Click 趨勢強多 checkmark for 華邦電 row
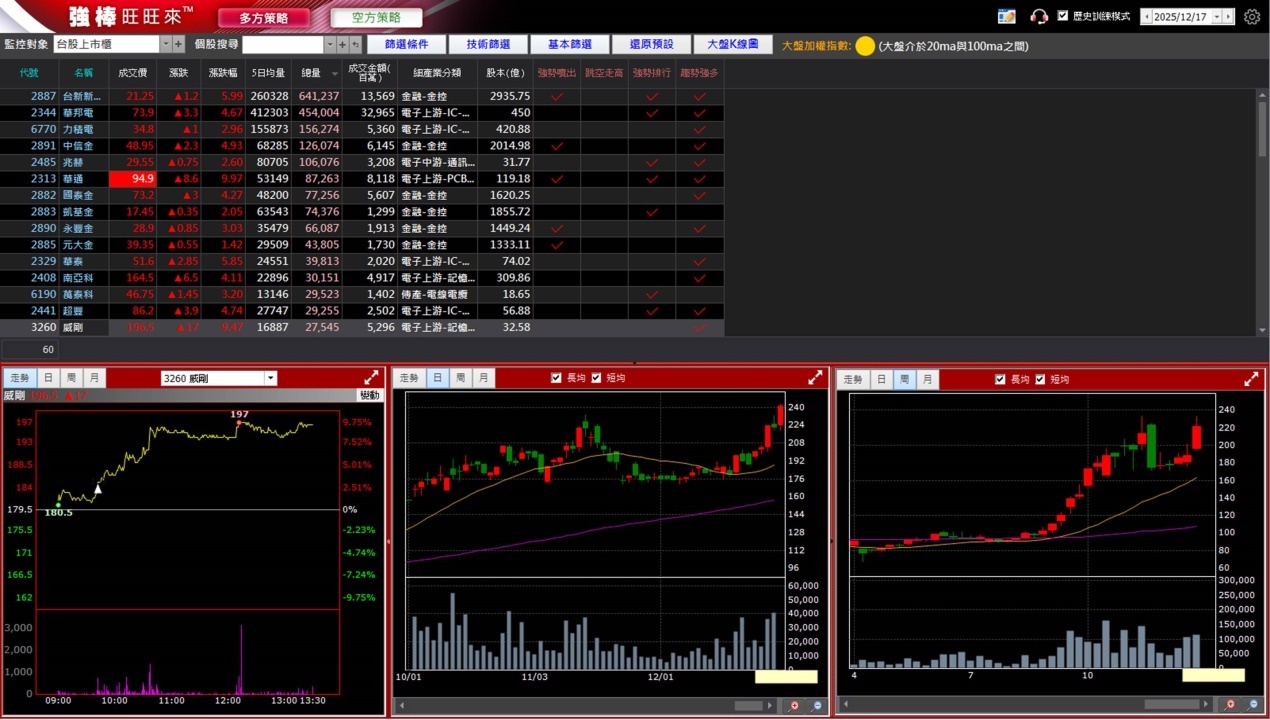The width and height of the screenshot is (1270, 720). 699,113
